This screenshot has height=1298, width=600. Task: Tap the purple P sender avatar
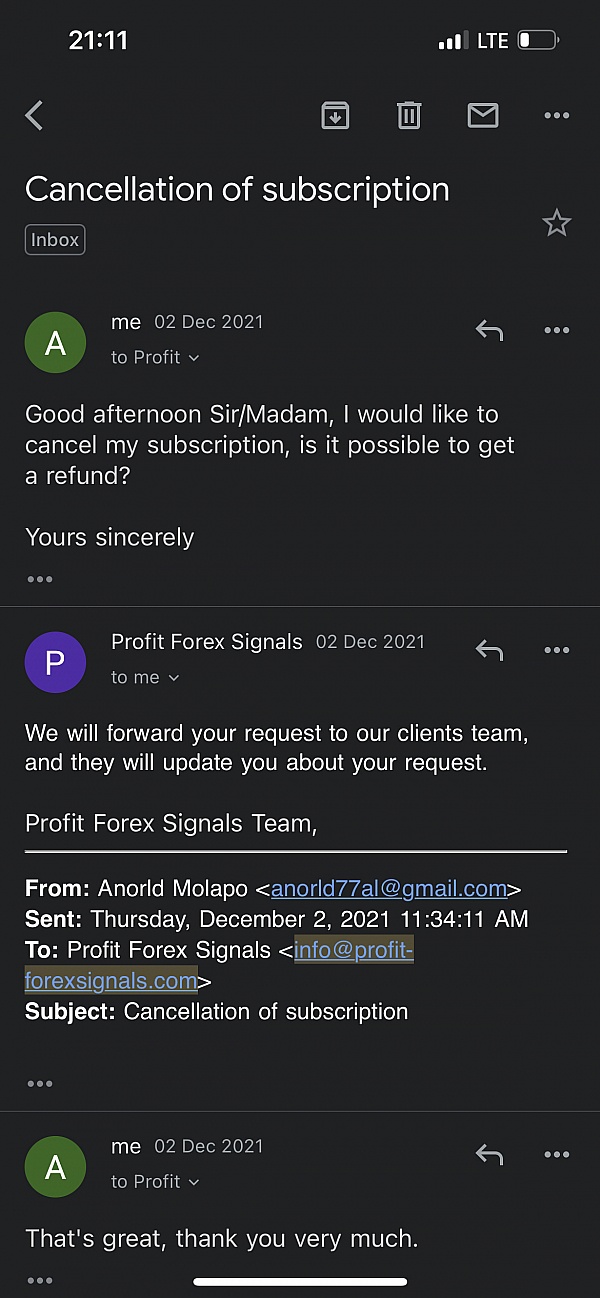click(55, 663)
